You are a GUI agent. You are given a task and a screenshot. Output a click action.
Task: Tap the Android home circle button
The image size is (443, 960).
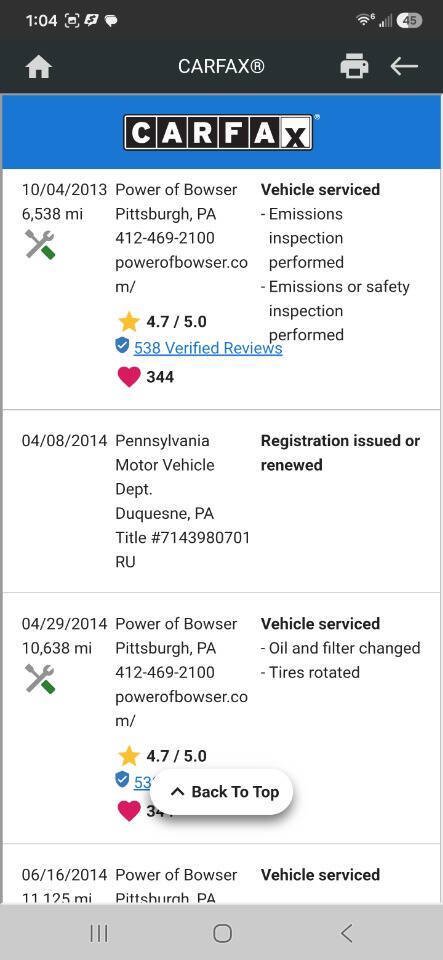(222, 933)
